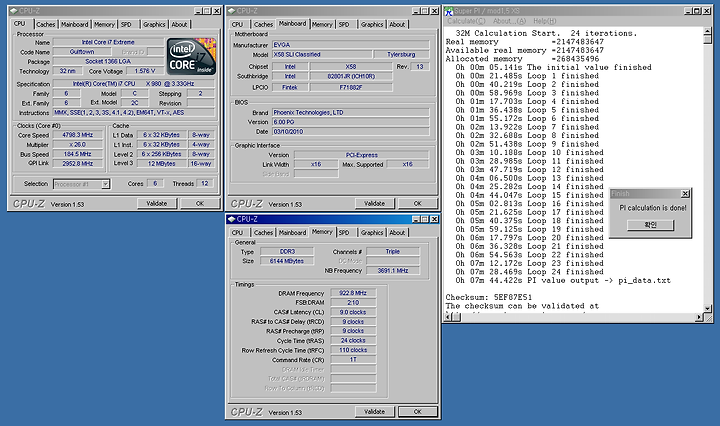720x426 pixels.
Task: Click the Core Voltage value 1.576 V
Action: (x=145, y=71)
